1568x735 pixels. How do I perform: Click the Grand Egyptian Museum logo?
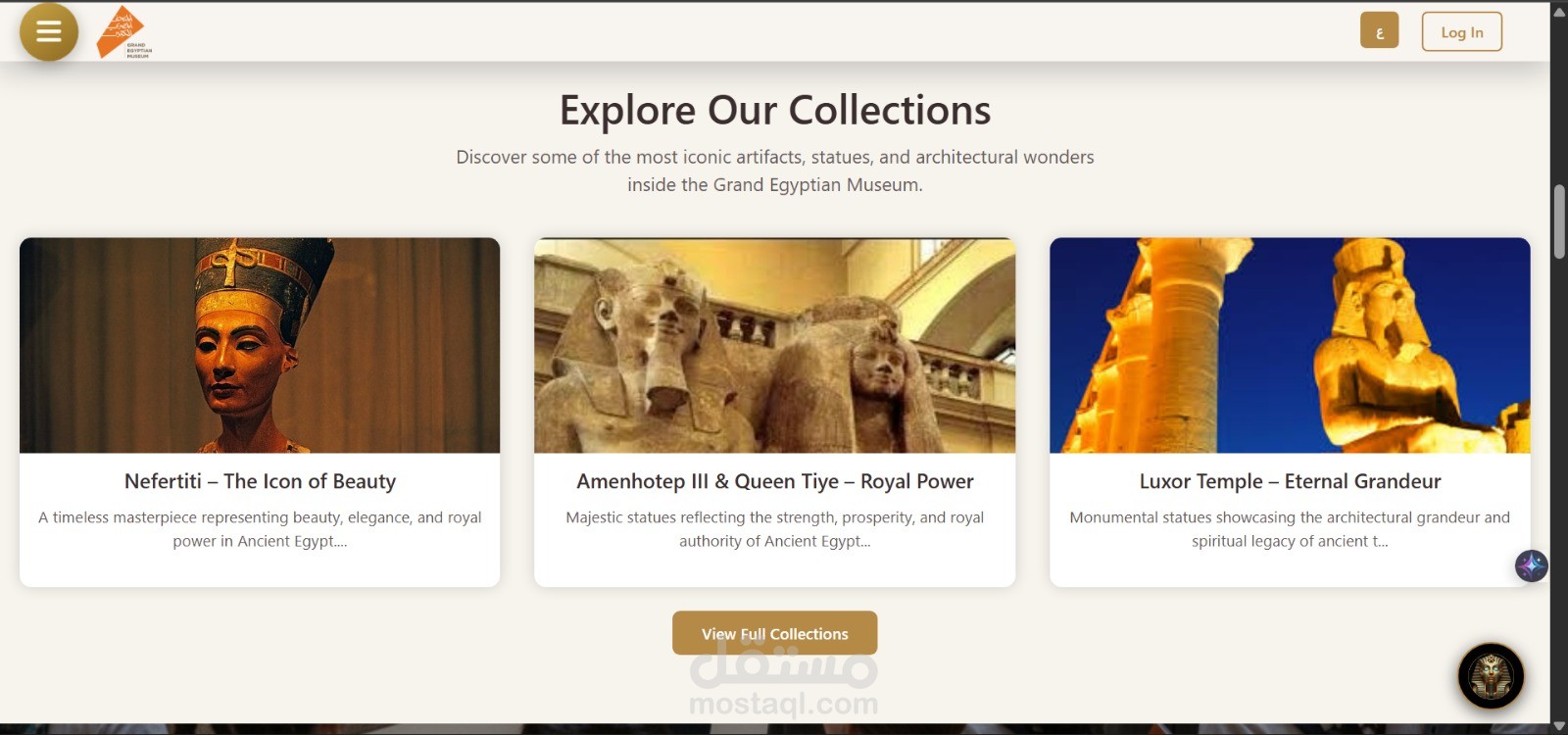click(123, 32)
